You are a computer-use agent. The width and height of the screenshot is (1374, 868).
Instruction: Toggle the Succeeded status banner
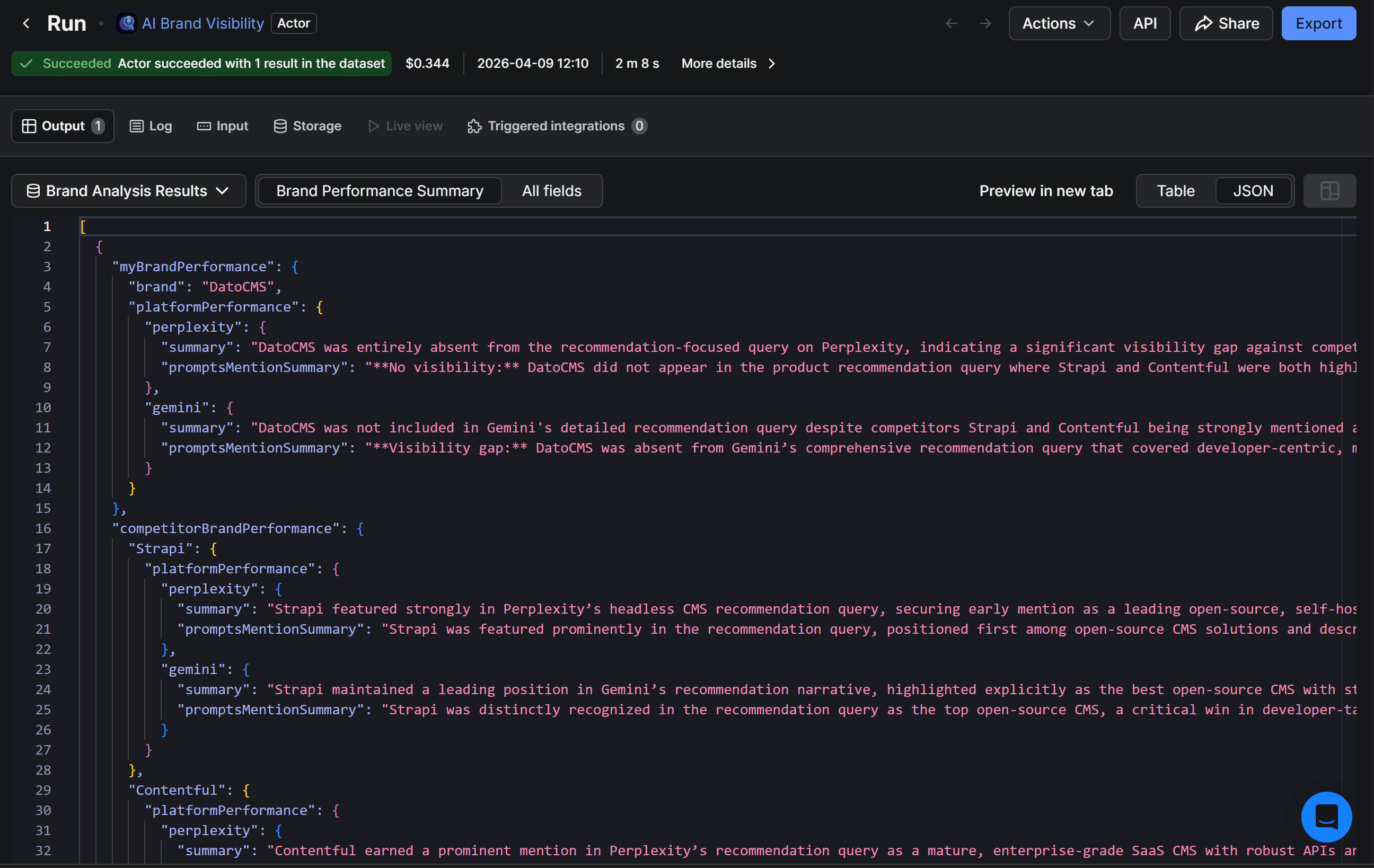(200, 63)
